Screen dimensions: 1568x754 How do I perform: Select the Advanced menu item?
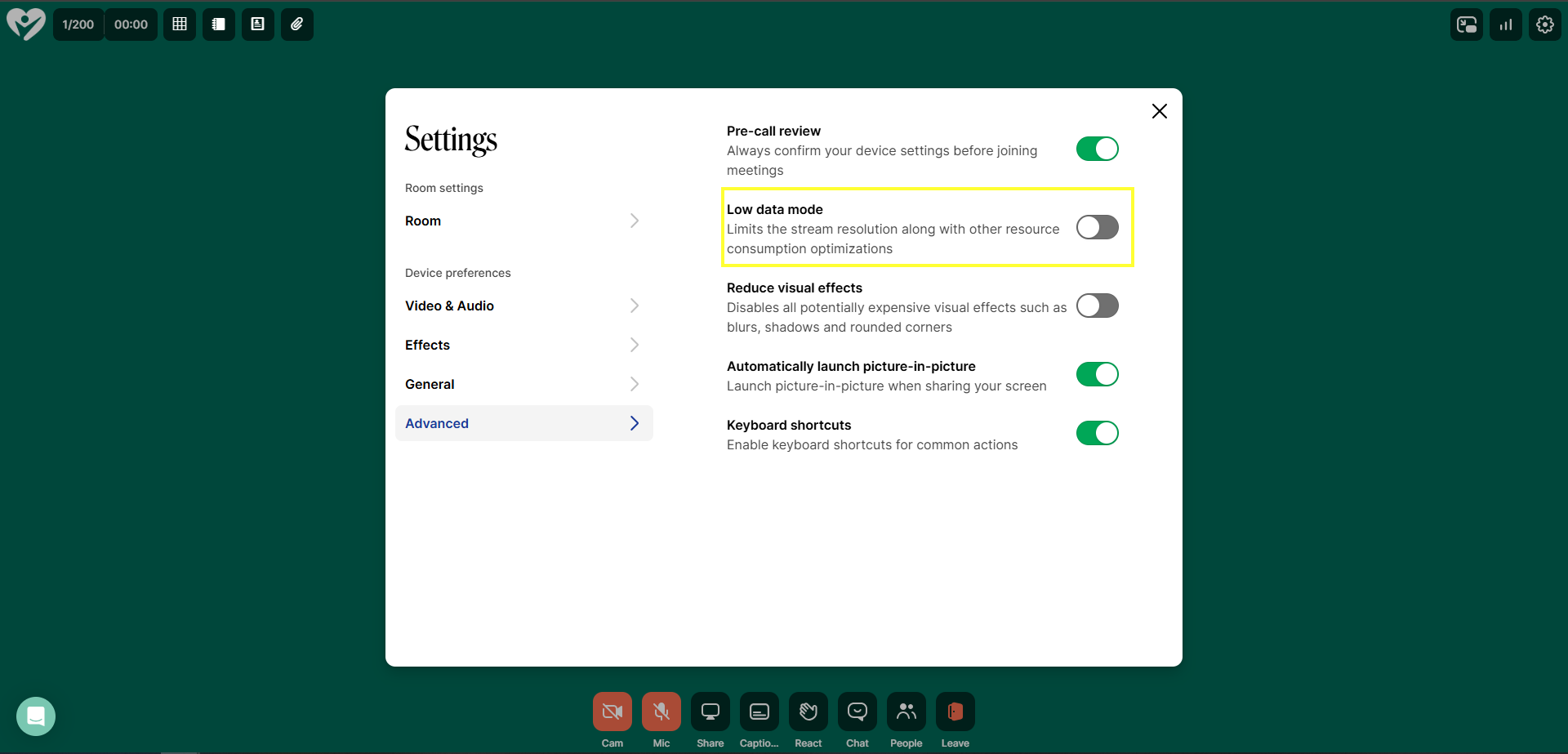pos(524,423)
